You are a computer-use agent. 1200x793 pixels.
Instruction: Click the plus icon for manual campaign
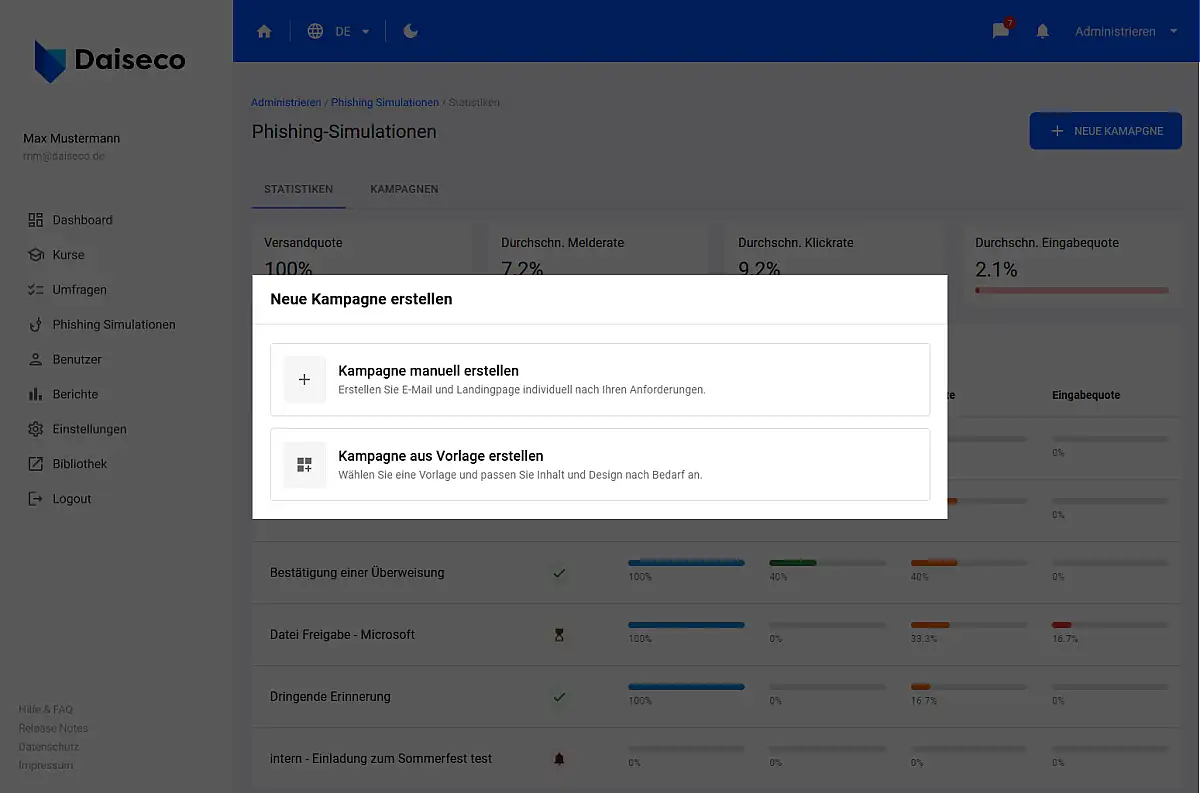pyautogui.click(x=305, y=380)
